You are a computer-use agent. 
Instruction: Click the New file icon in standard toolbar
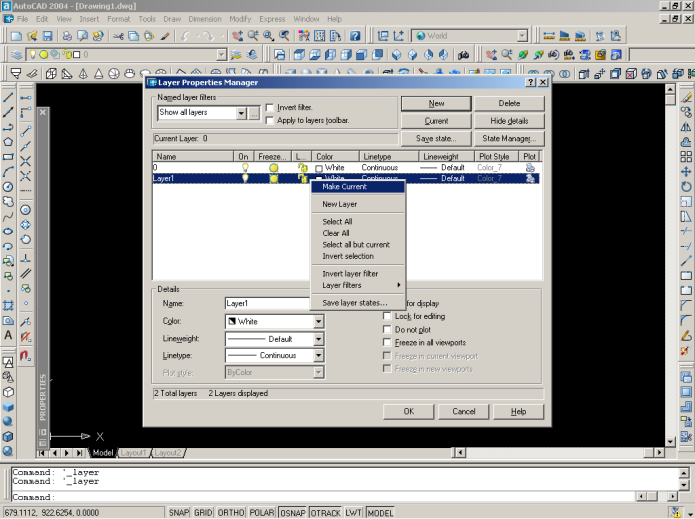(x=16, y=36)
